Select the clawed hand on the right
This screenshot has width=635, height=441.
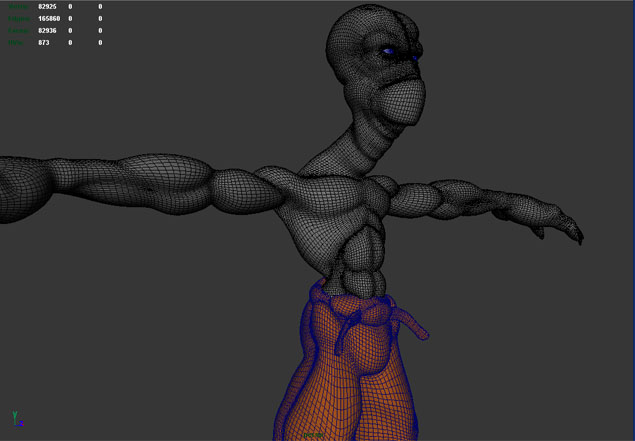pyautogui.click(x=560, y=230)
